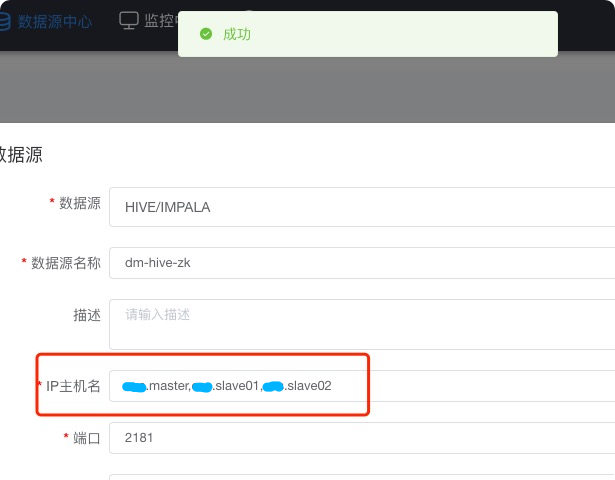The width and height of the screenshot is (615, 480).
Task: Click the monitor icon beside 监控
Action: pos(129,20)
